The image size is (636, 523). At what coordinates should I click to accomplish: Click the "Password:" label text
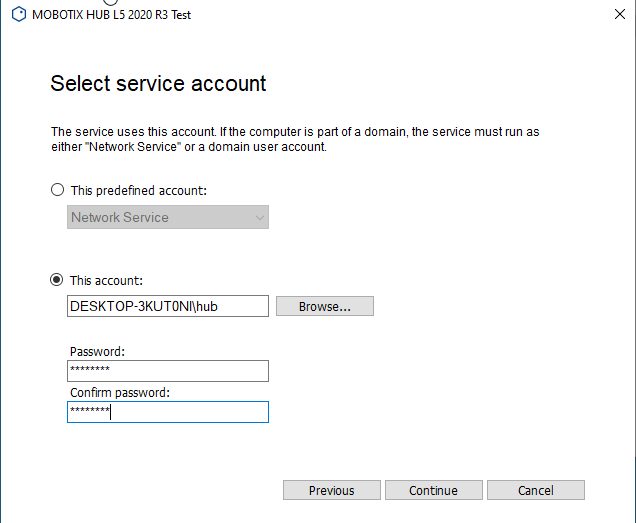tap(97, 352)
